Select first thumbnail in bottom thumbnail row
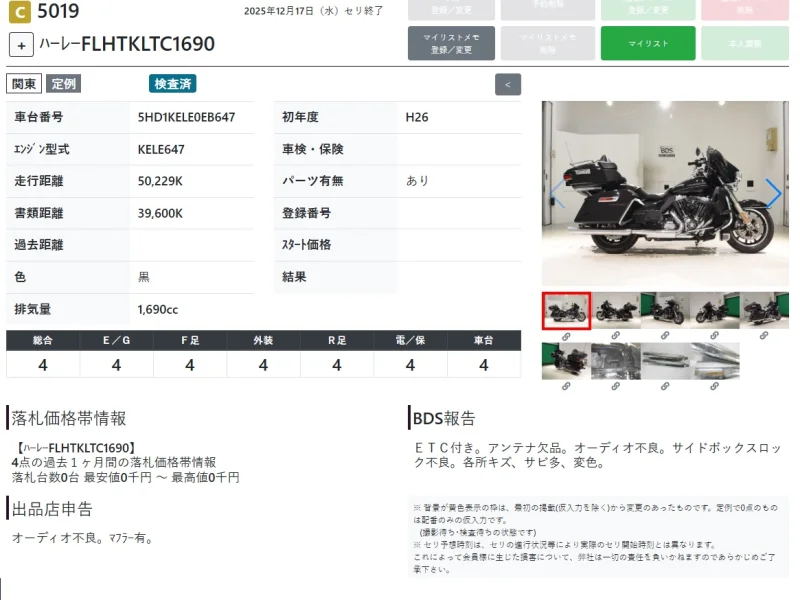This screenshot has width=800, height=600. point(566,361)
